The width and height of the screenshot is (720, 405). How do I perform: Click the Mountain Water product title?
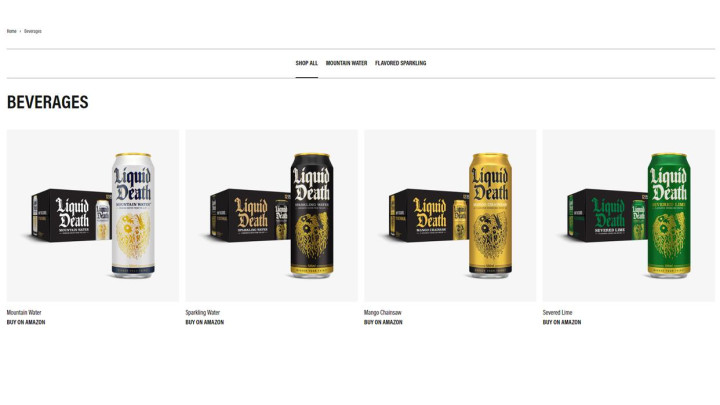pos(24,312)
